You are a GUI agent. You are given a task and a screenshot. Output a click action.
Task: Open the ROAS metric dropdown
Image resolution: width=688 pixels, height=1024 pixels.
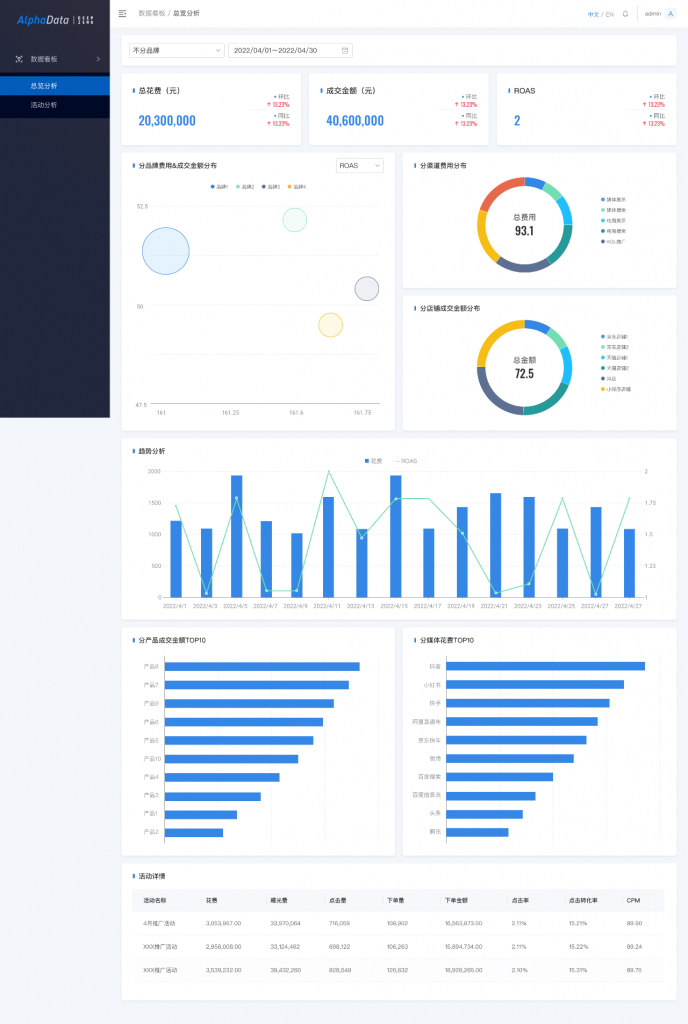tap(359, 165)
